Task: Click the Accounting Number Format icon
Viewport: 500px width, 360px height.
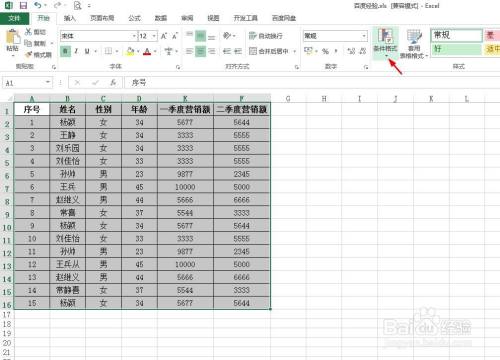Action: pyautogui.click(x=308, y=51)
